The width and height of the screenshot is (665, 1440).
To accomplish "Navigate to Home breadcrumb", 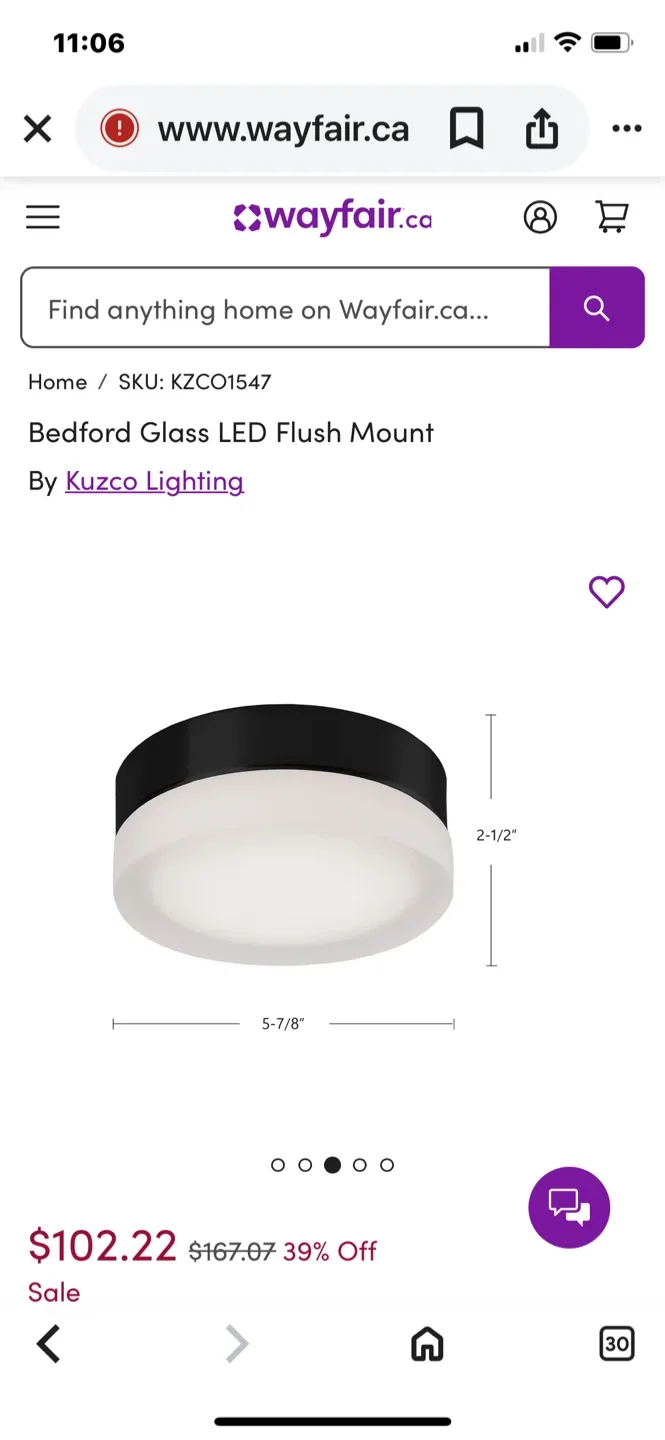I will (x=57, y=381).
